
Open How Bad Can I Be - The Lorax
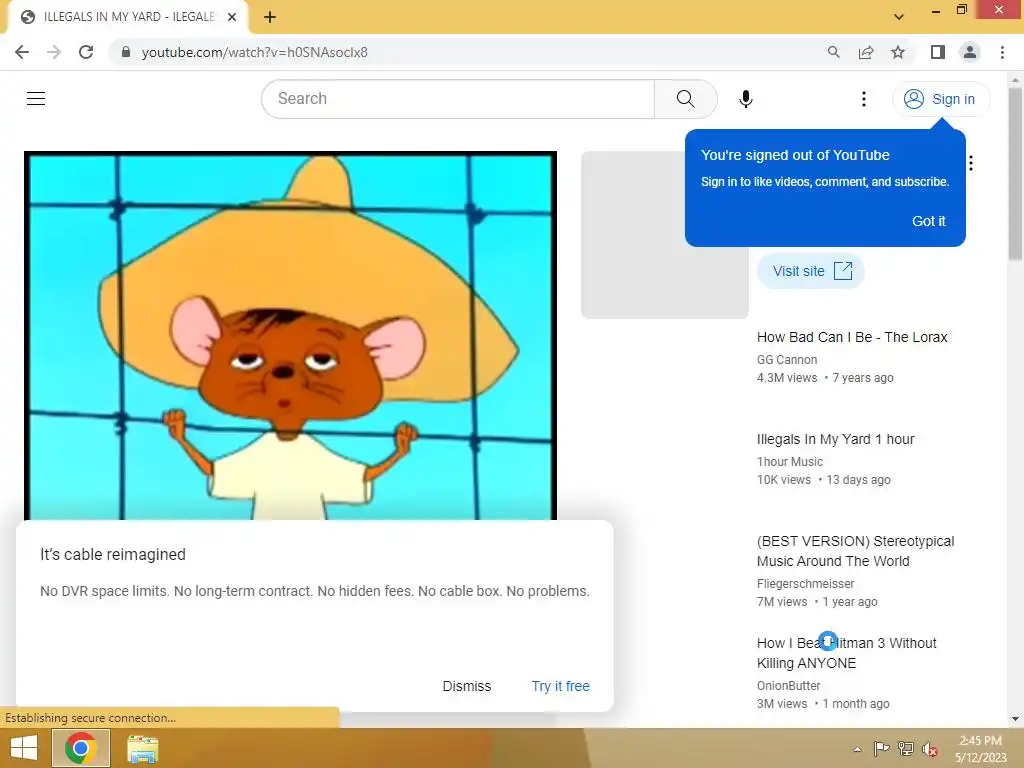click(852, 338)
